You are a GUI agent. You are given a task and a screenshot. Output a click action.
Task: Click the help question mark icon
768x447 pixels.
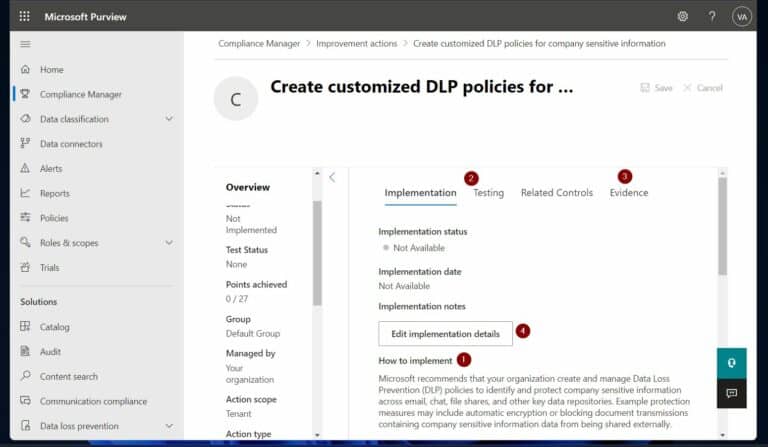tap(712, 17)
